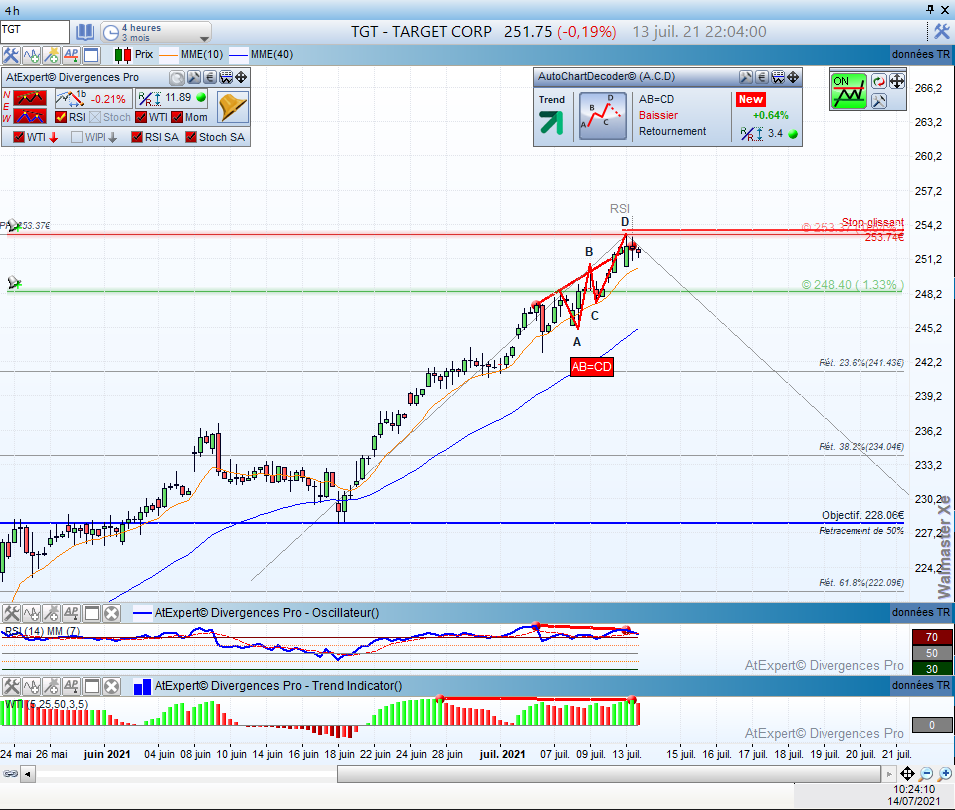955x810 pixels.
Task: Click the TGT ticker input field
Action: point(35,32)
